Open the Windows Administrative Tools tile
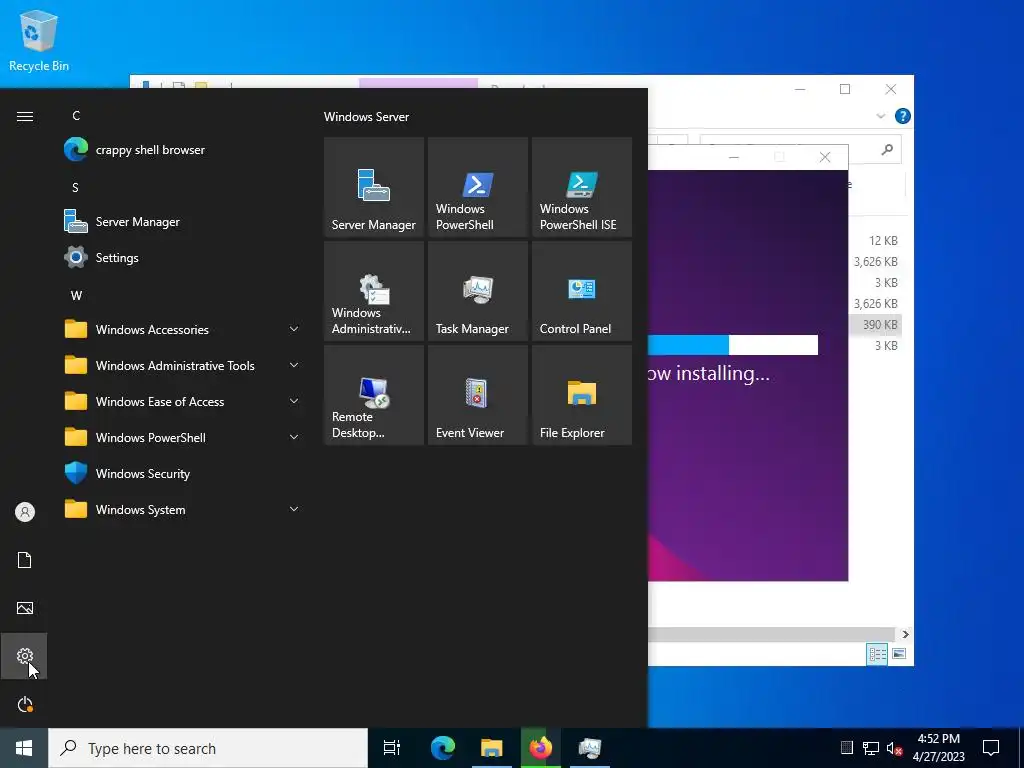Image resolution: width=1024 pixels, height=768 pixels. pyautogui.click(x=374, y=291)
